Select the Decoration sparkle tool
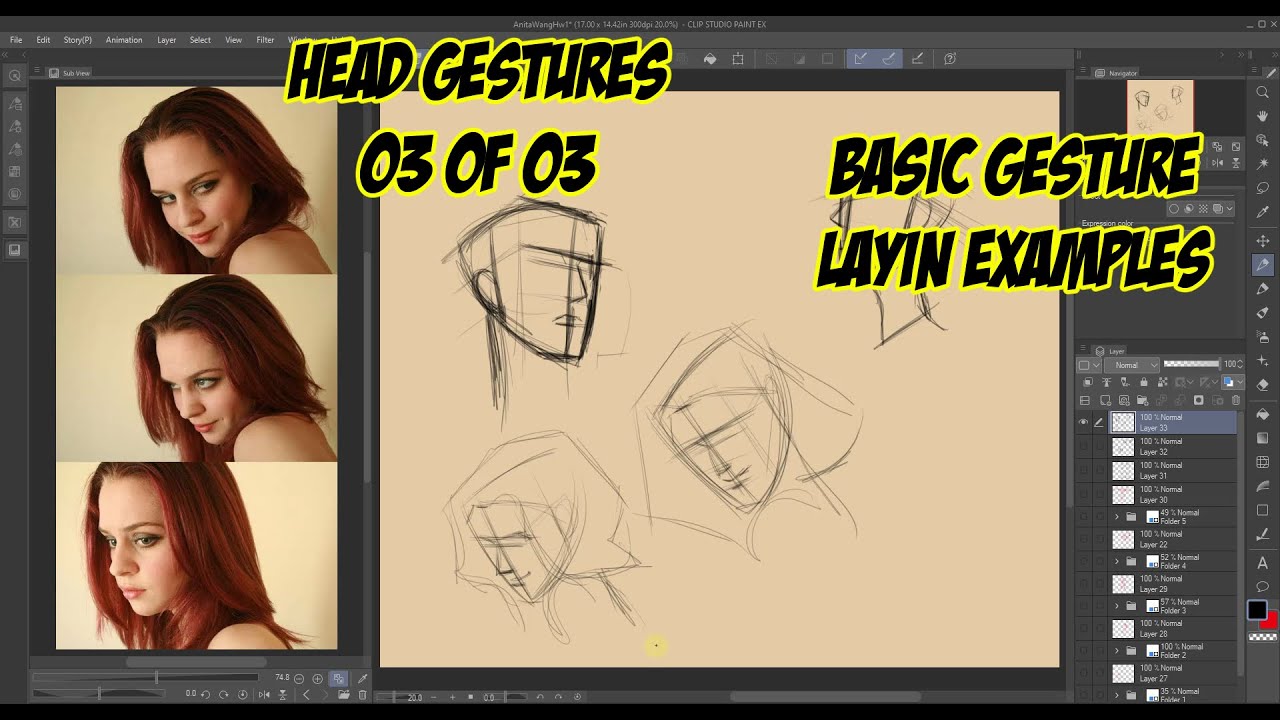The width and height of the screenshot is (1280, 720). coord(1263,361)
